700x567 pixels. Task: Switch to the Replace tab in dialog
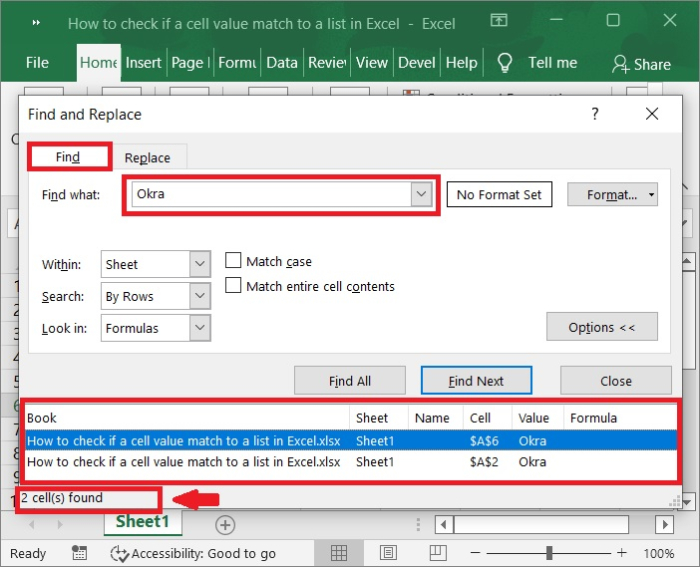[147, 158]
